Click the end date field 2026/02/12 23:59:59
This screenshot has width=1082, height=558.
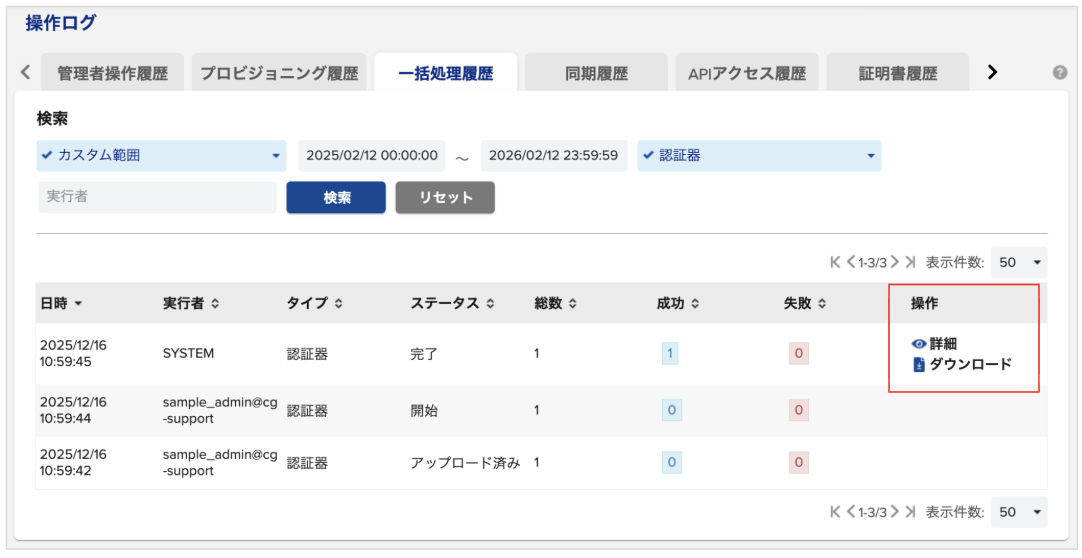554,156
